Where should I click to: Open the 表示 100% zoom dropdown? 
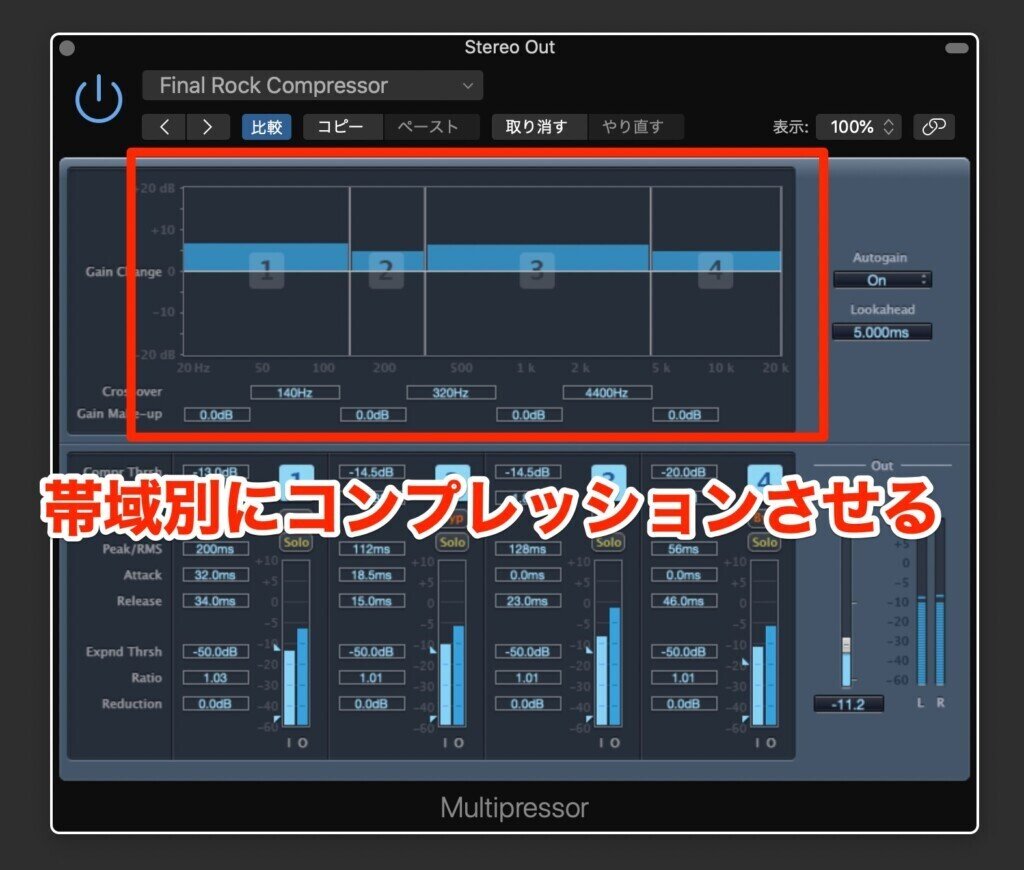coord(858,127)
